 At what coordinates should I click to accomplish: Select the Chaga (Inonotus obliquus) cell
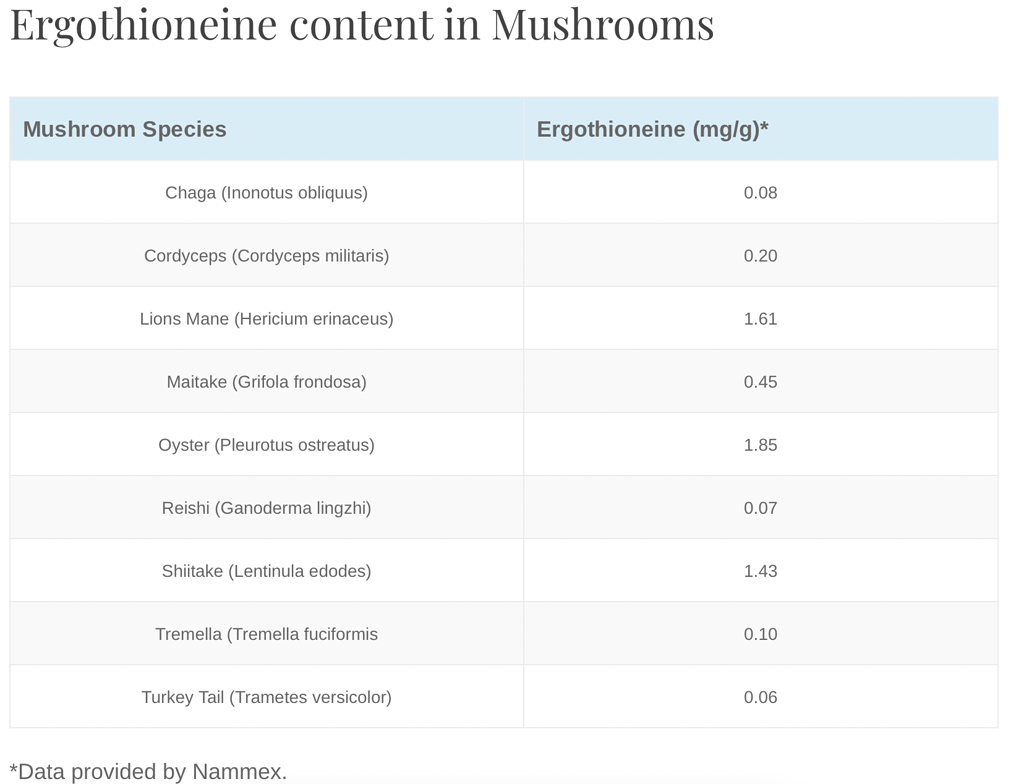[x=266, y=193]
